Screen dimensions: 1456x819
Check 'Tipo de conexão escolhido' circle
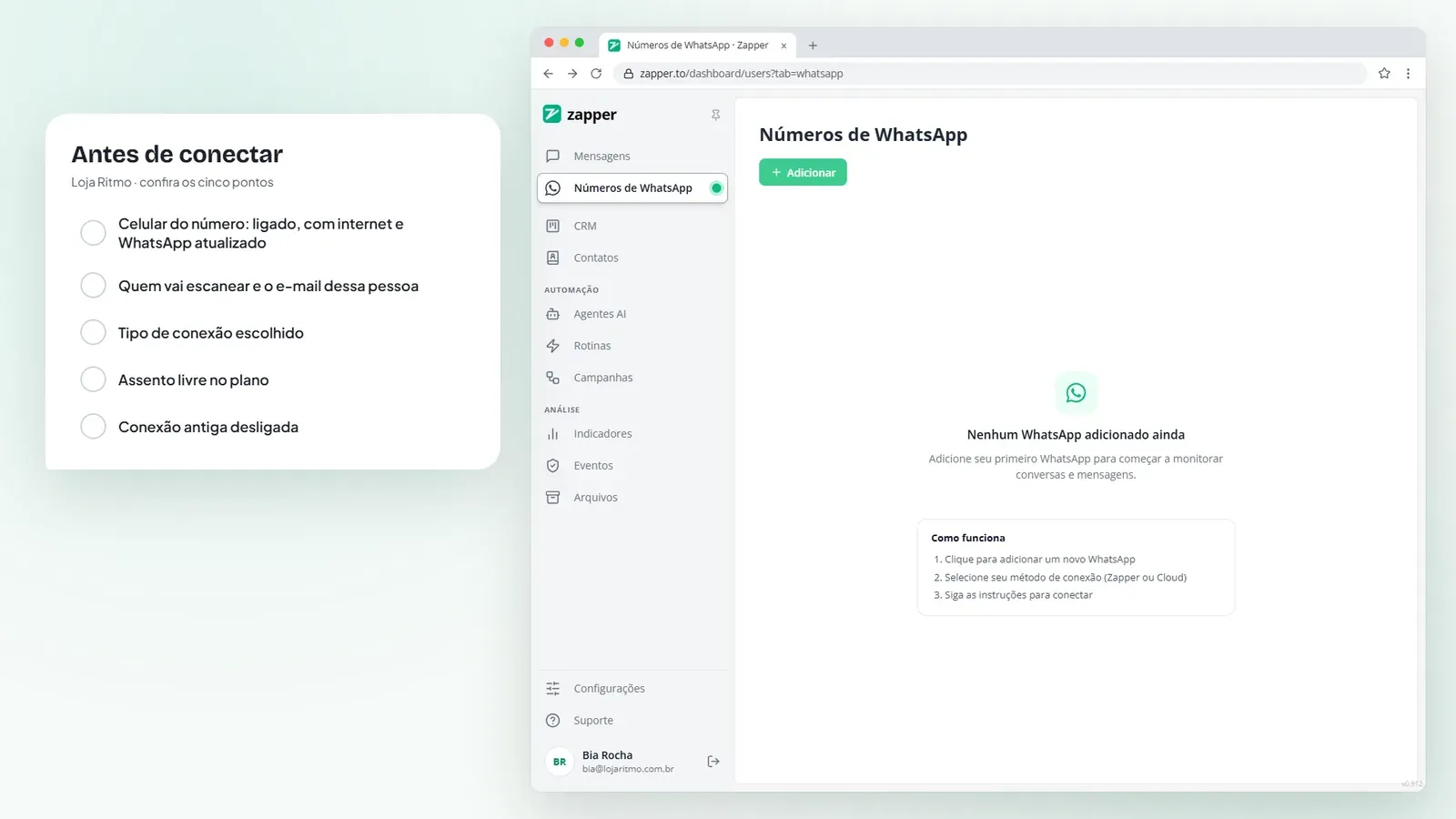93,332
